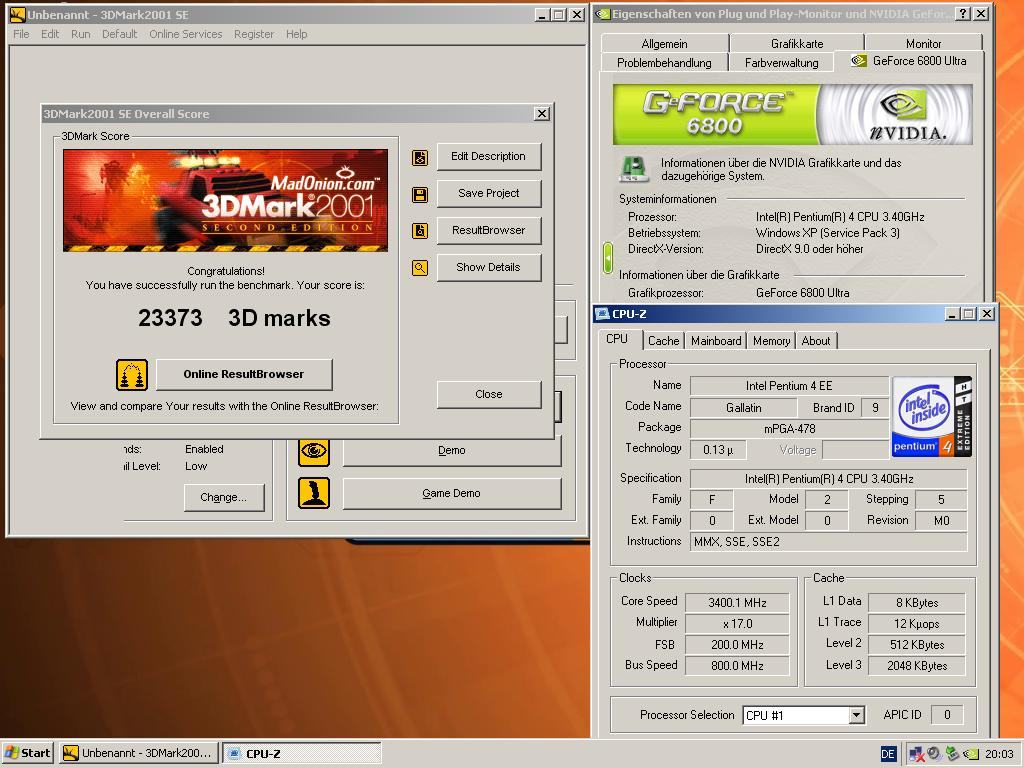Click the Multiplier x 17.0 value
The width and height of the screenshot is (1024, 768).
pyautogui.click(x=737, y=624)
